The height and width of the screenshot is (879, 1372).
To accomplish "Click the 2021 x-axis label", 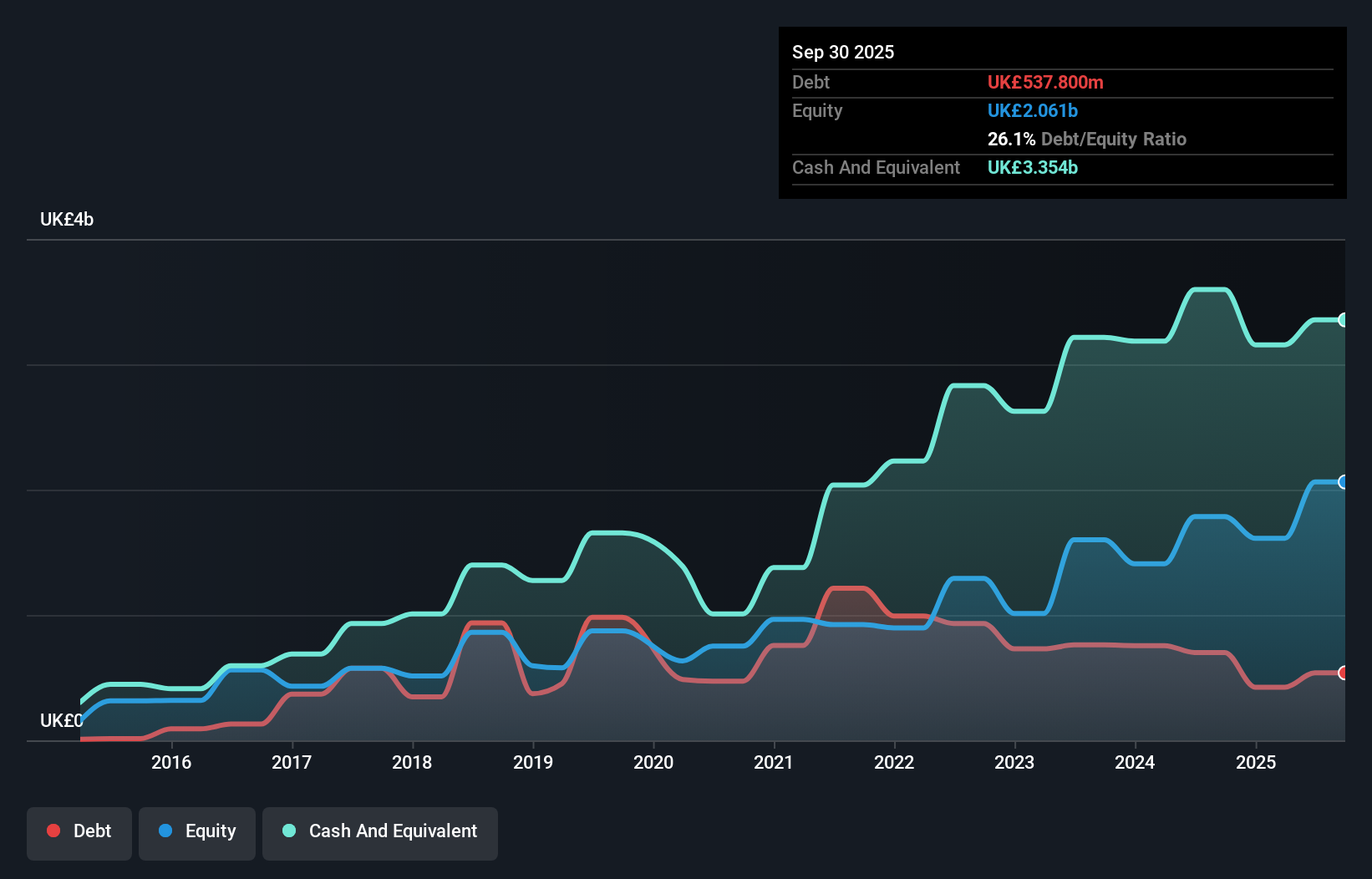I will click(x=774, y=762).
